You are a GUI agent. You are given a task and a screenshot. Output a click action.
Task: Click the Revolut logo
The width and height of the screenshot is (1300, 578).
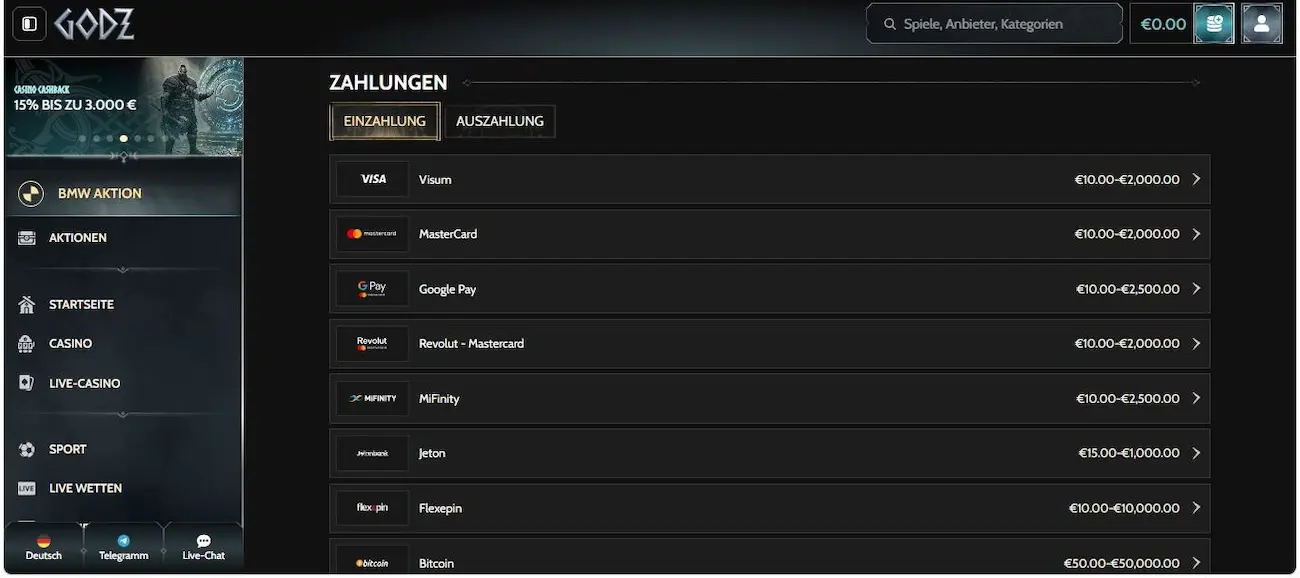click(x=373, y=343)
